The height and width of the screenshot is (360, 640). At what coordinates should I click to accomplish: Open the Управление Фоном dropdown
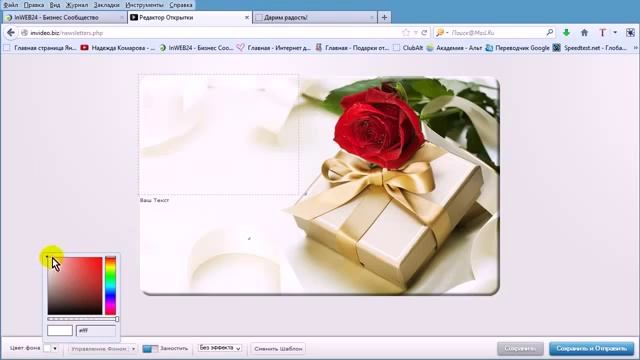[x=102, y=349]
